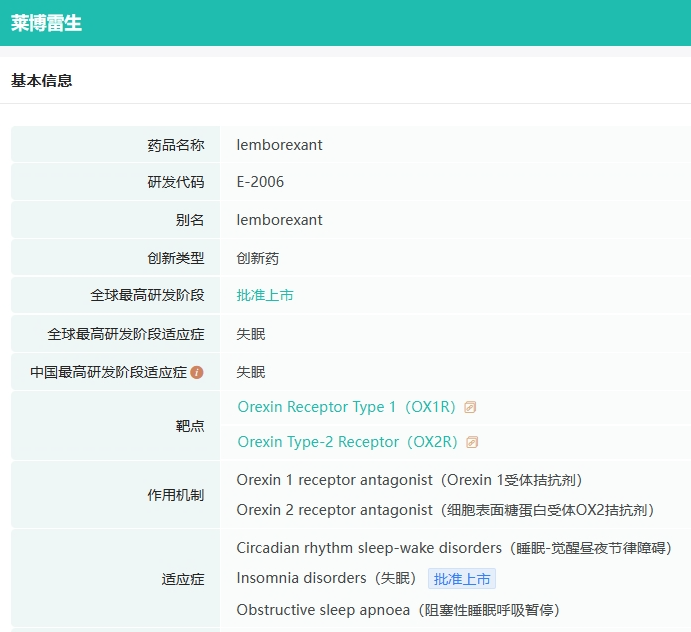This screenshot has width=691, height=632.
Task: Click the 批准上市 link in 全球最高研发阶段 row
Action: coord(265,295)
